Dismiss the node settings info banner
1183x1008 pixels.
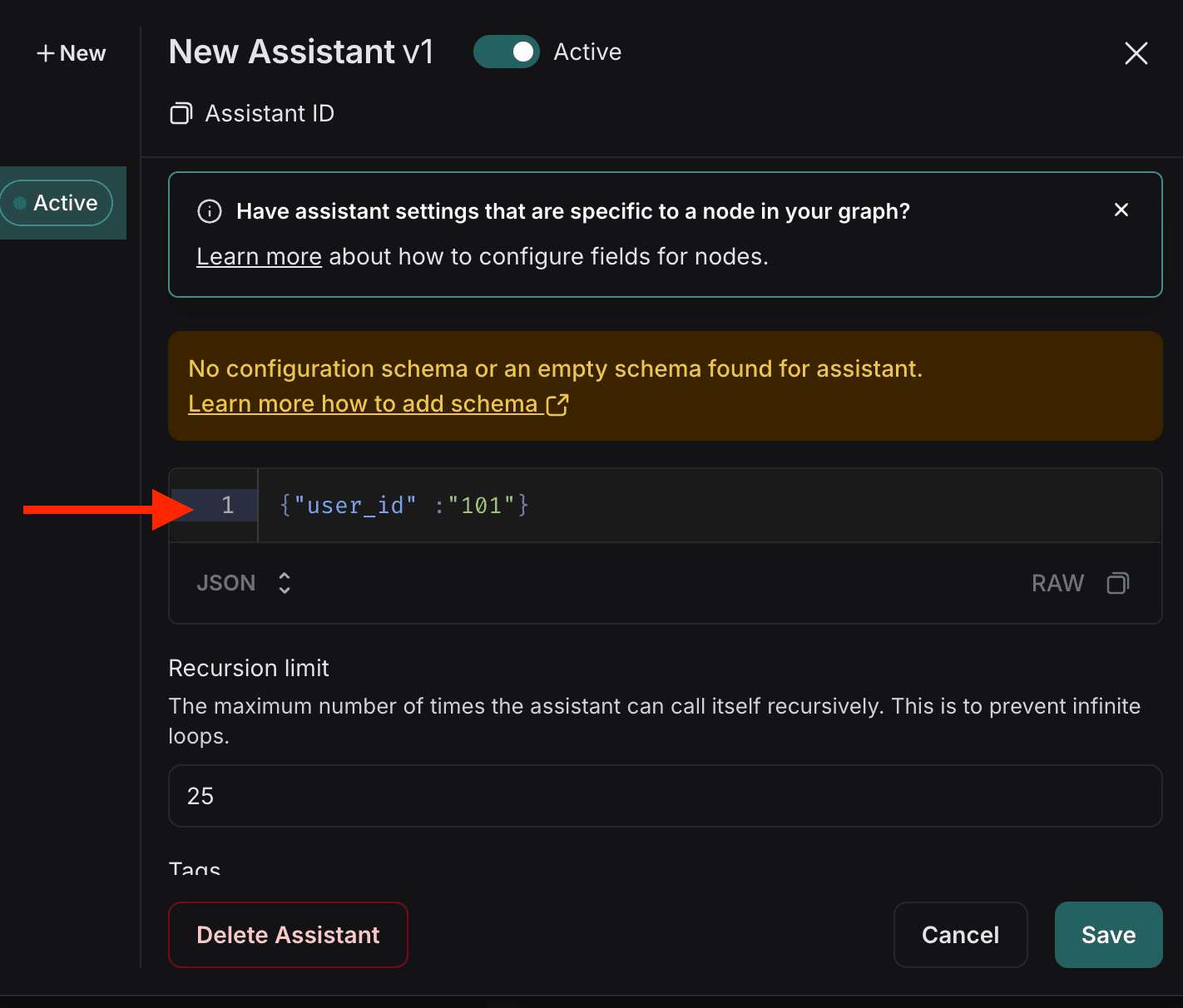click(1121, 210)
